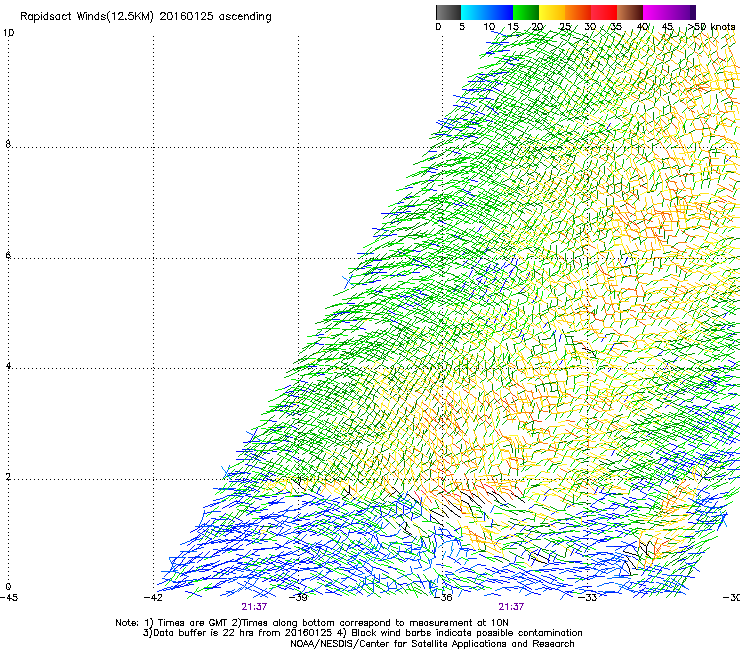
Task: Click the NOAA/NESDIS credit line
Action: coord(432,644)
